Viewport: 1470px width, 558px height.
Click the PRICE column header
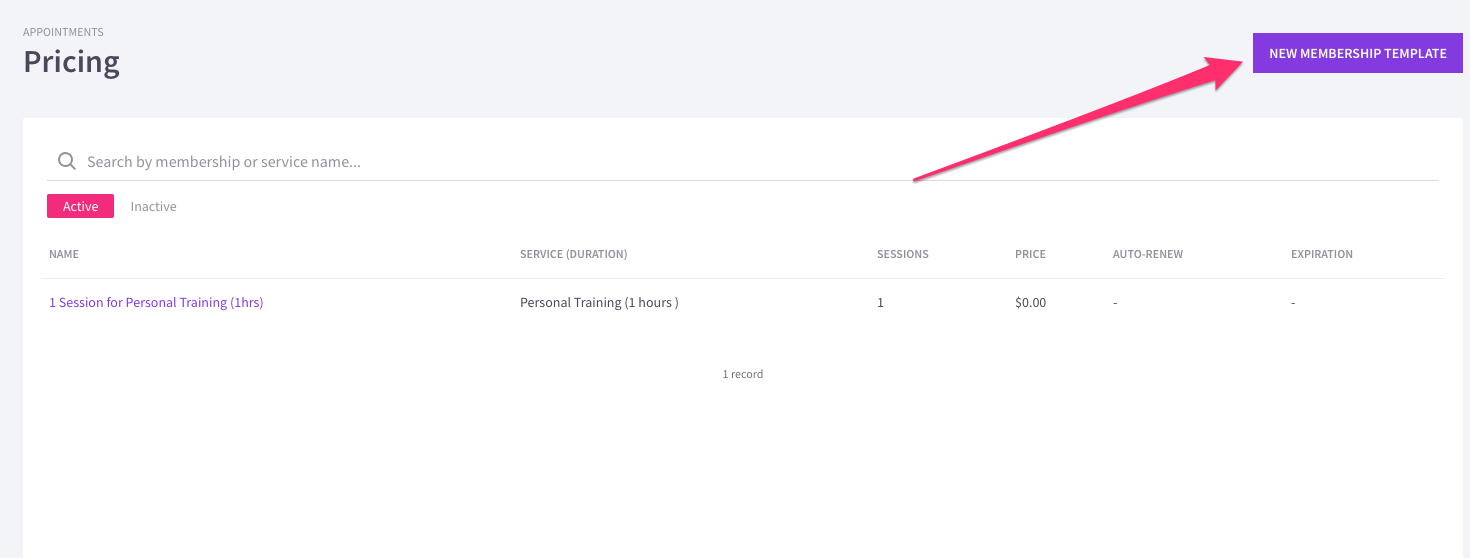1030,254
